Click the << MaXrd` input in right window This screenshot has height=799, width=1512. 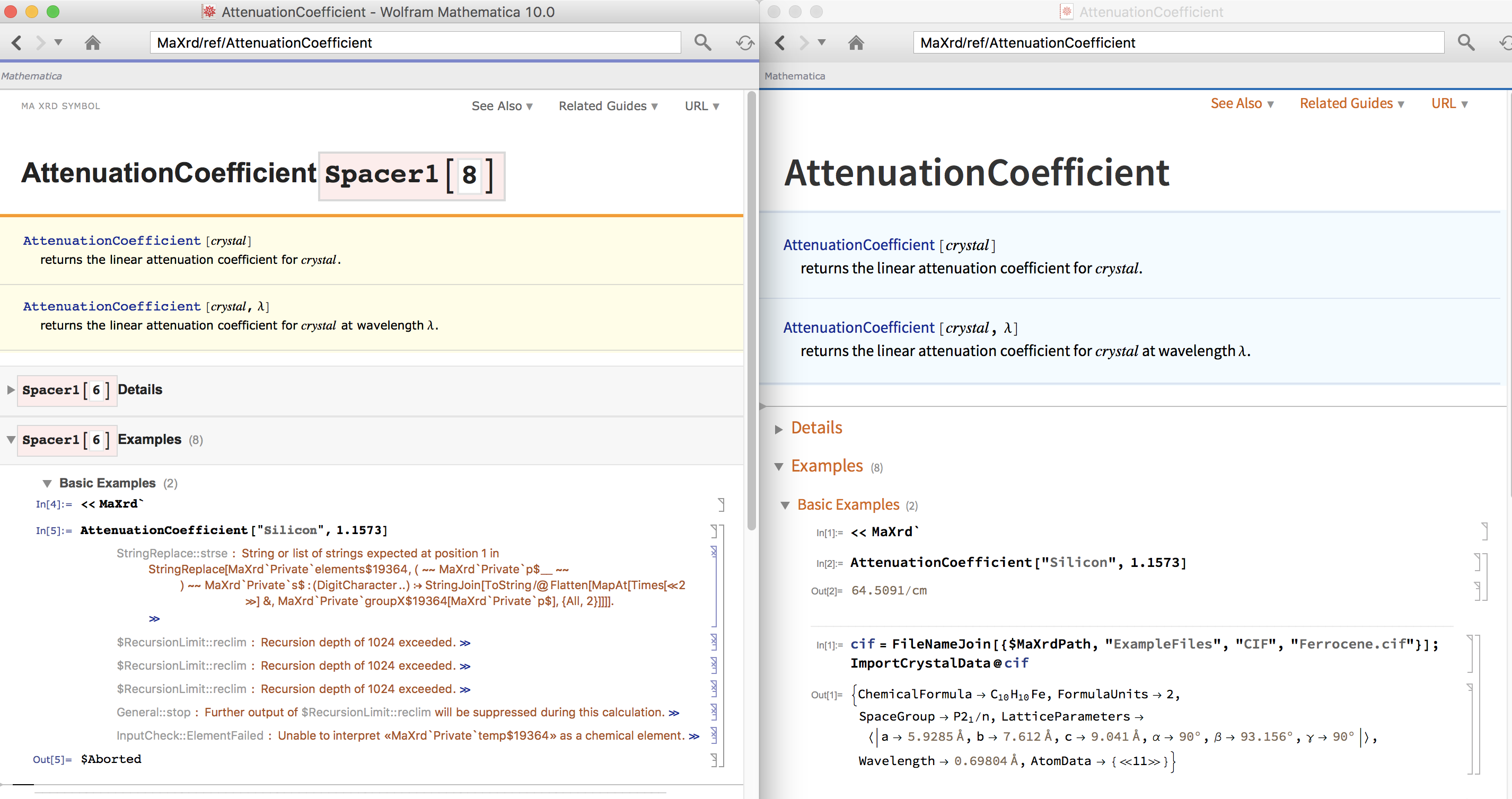click(x=884, y=532)
